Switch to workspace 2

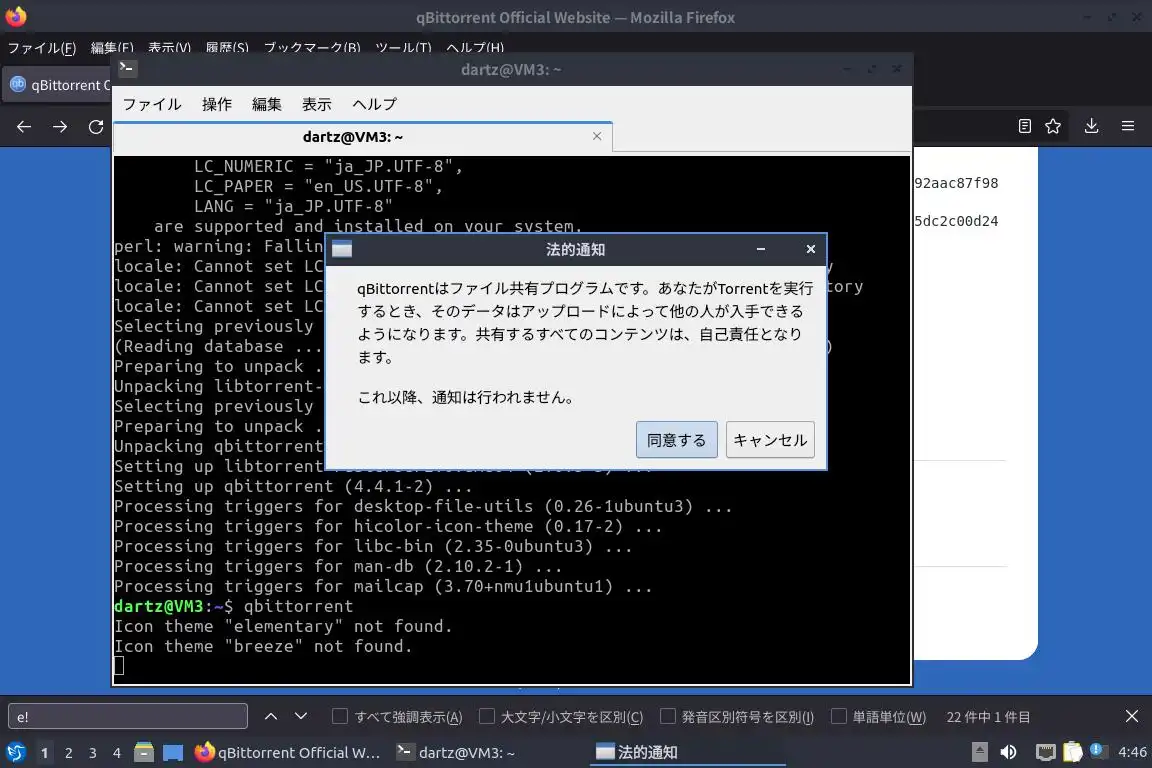coord(69,753)
